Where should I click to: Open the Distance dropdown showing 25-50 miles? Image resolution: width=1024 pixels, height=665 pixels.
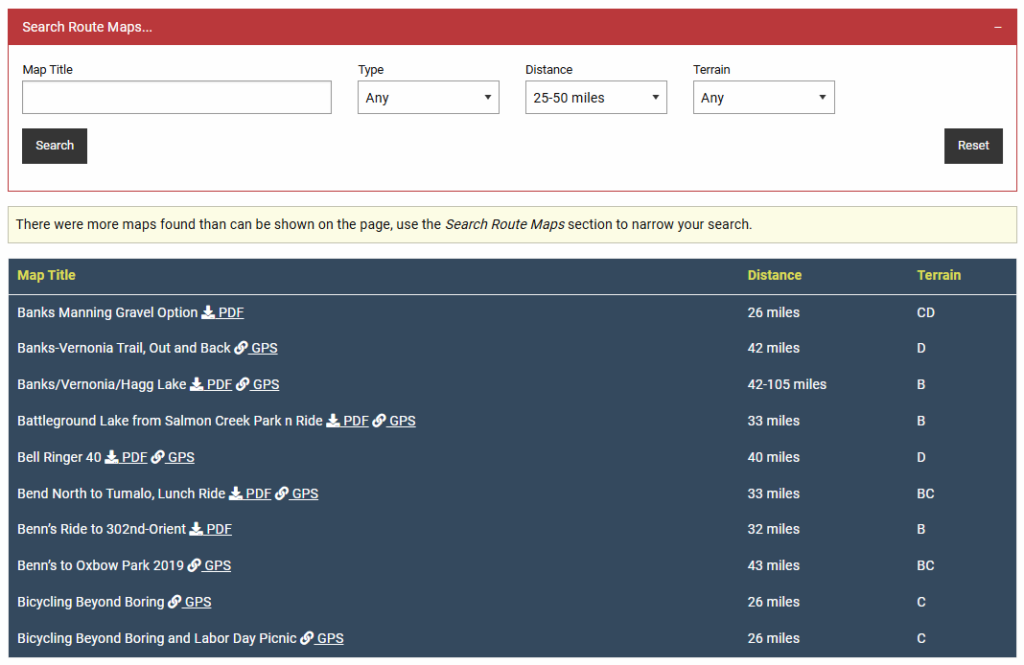click(x=596, y=98)
